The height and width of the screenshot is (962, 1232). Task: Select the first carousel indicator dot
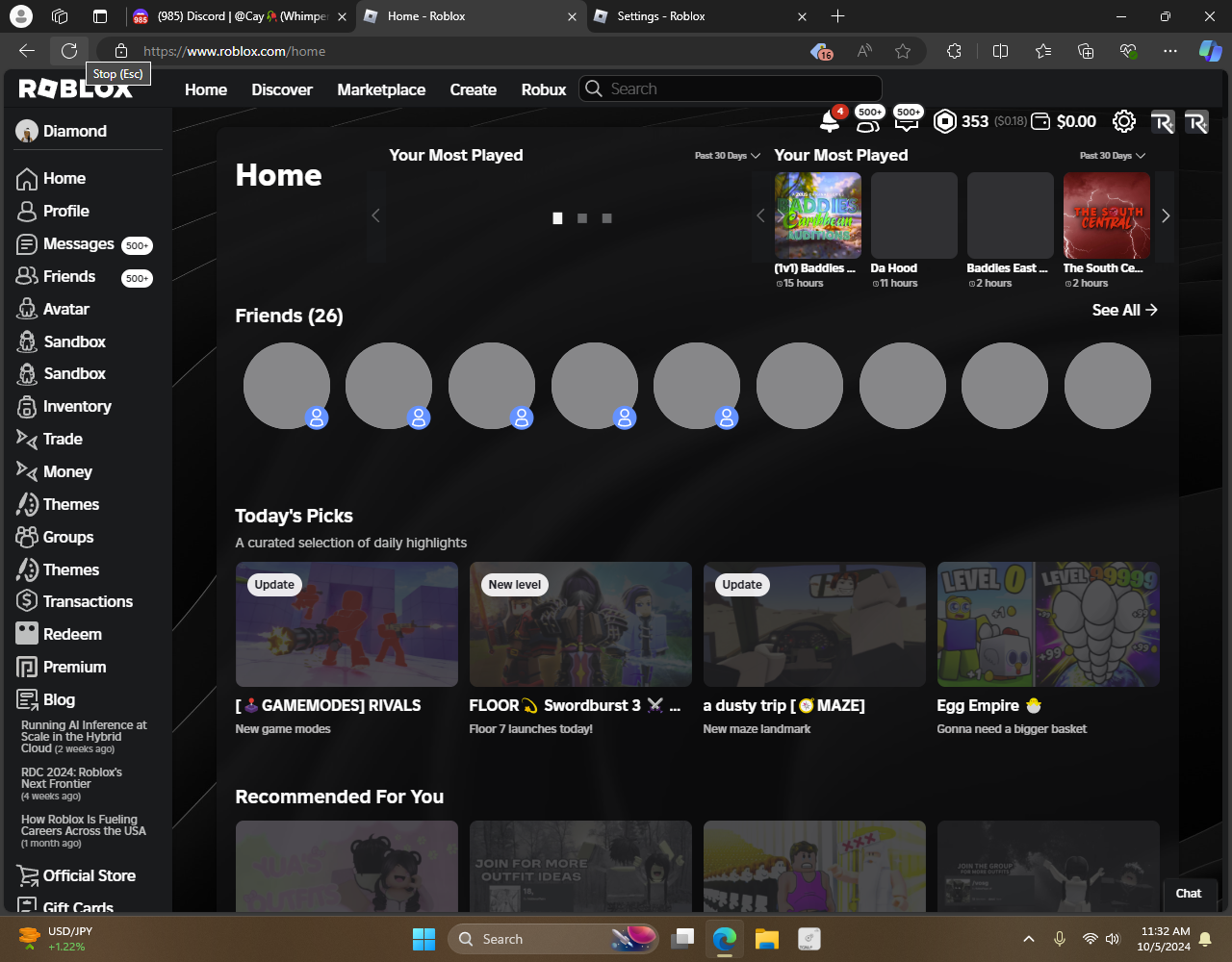557,218
